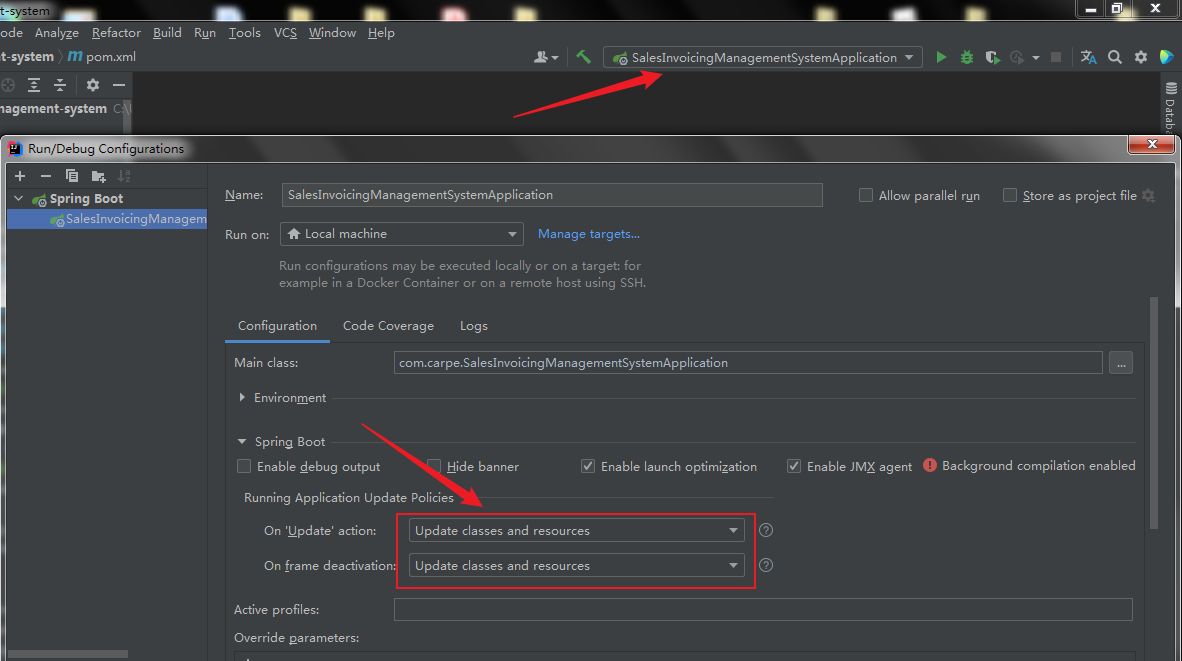Click the Main class input field
This screenshot has height=661, width=1182.
(x=748, y=363)
